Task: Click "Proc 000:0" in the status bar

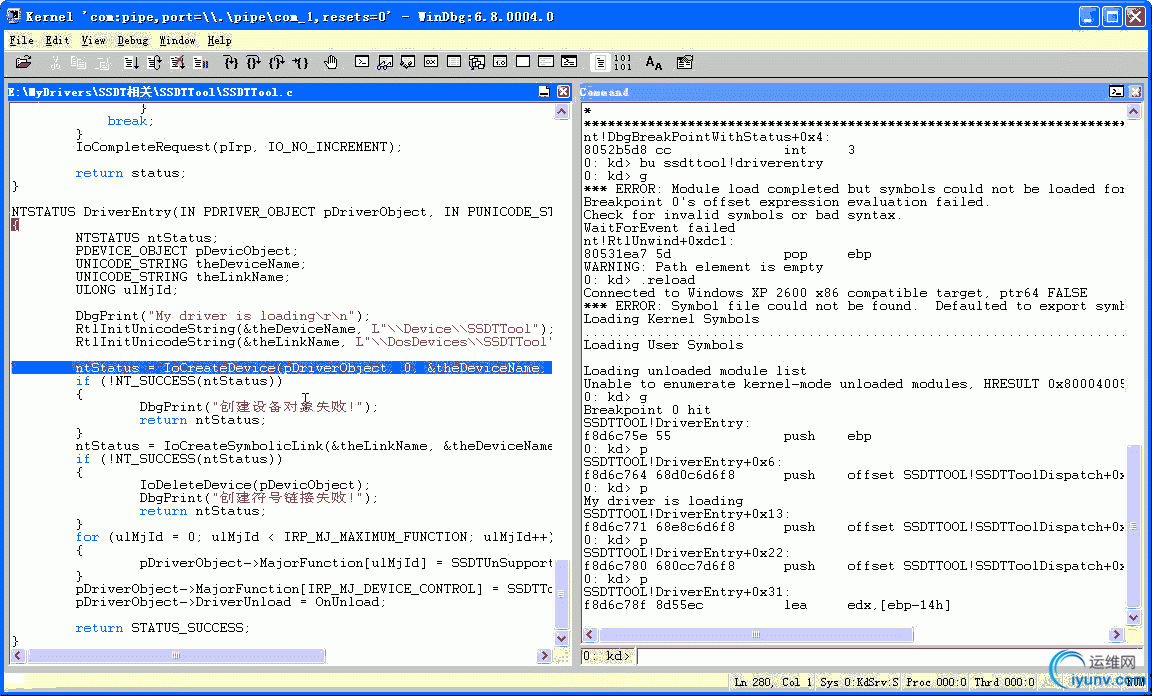Action: 936,682
